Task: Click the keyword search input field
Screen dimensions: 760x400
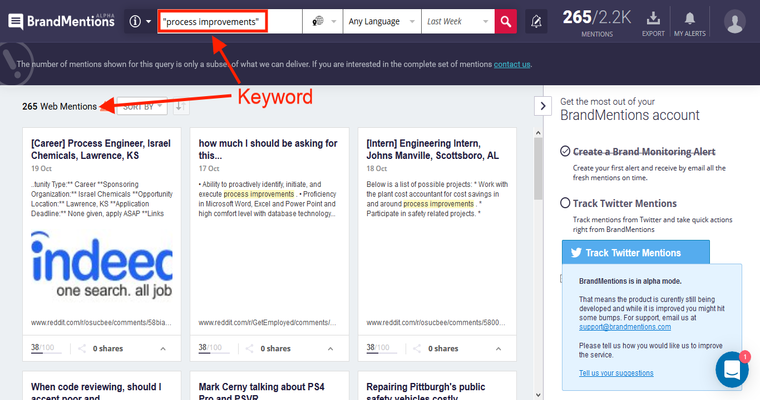Action: (x=230, y=21)
